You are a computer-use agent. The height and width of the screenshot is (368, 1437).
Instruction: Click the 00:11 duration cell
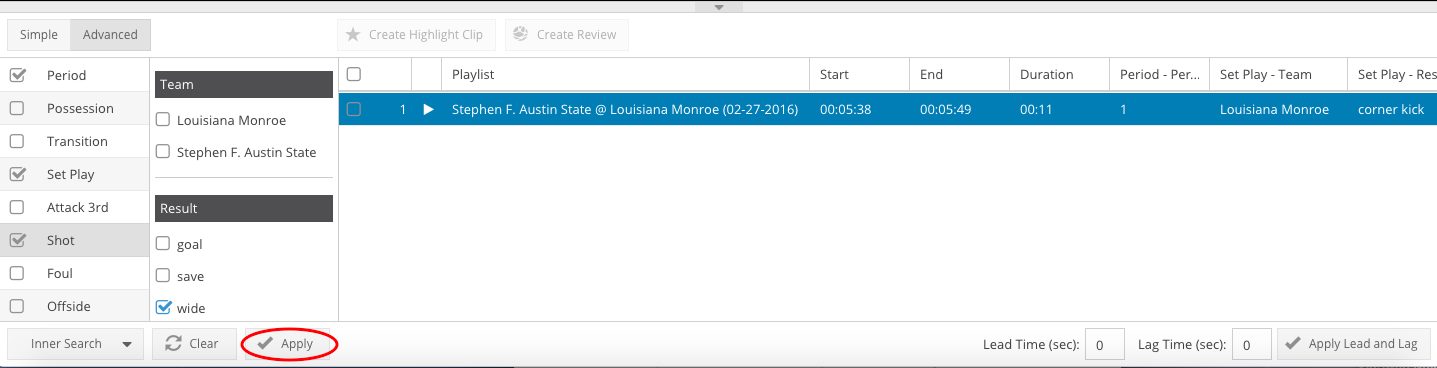click(1036, 109)
